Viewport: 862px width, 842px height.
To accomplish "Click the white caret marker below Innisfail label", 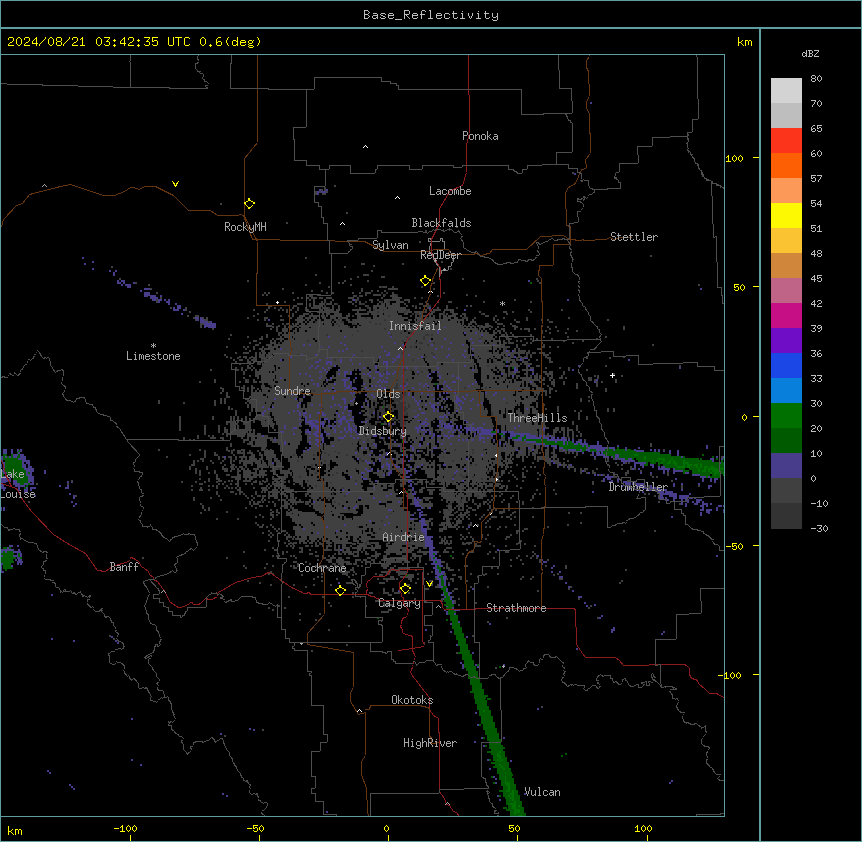I will click(400, 348).
